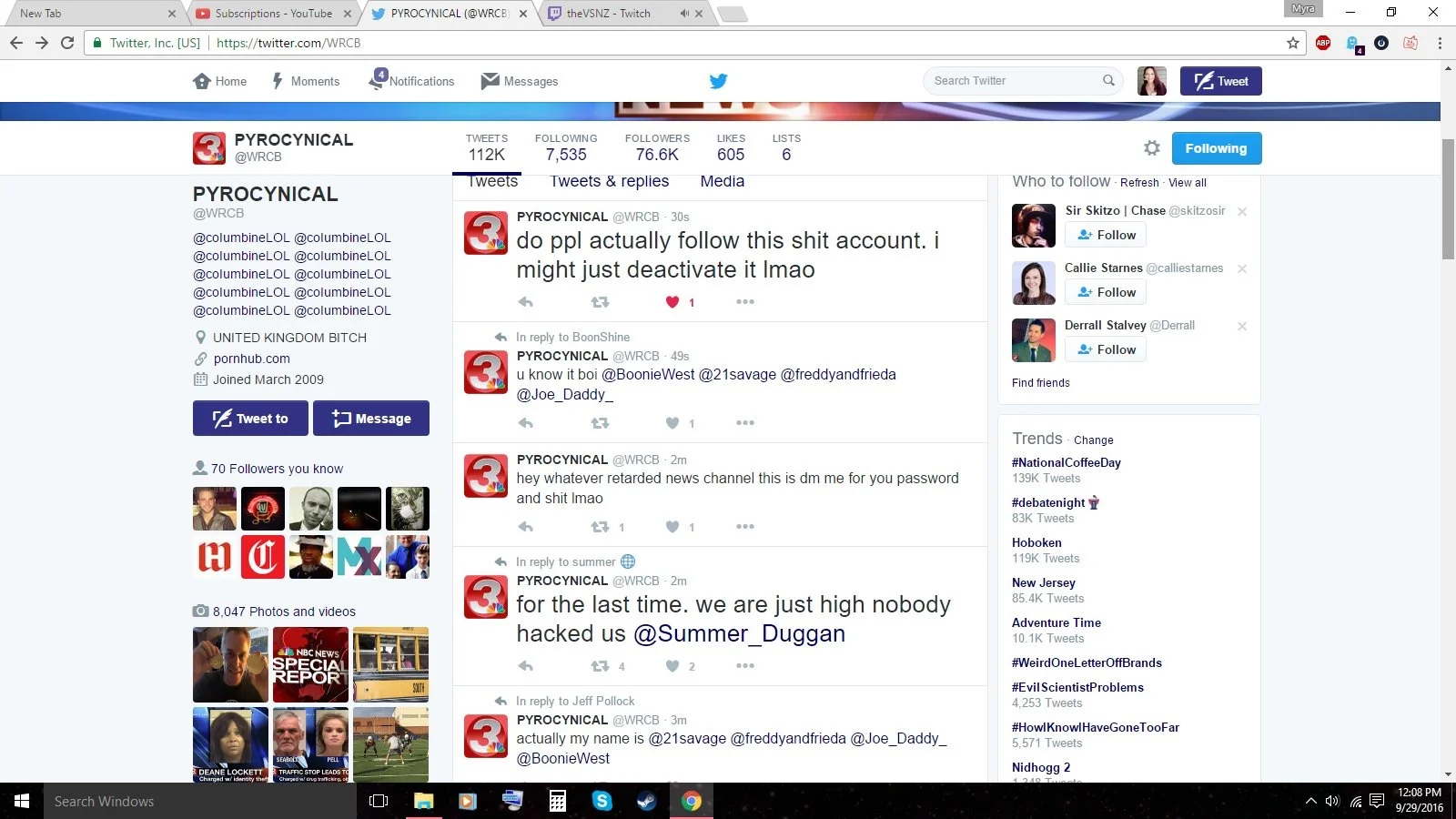Change the Trends location
This screenshot has width=1456, height=819.
(1093, 440)
